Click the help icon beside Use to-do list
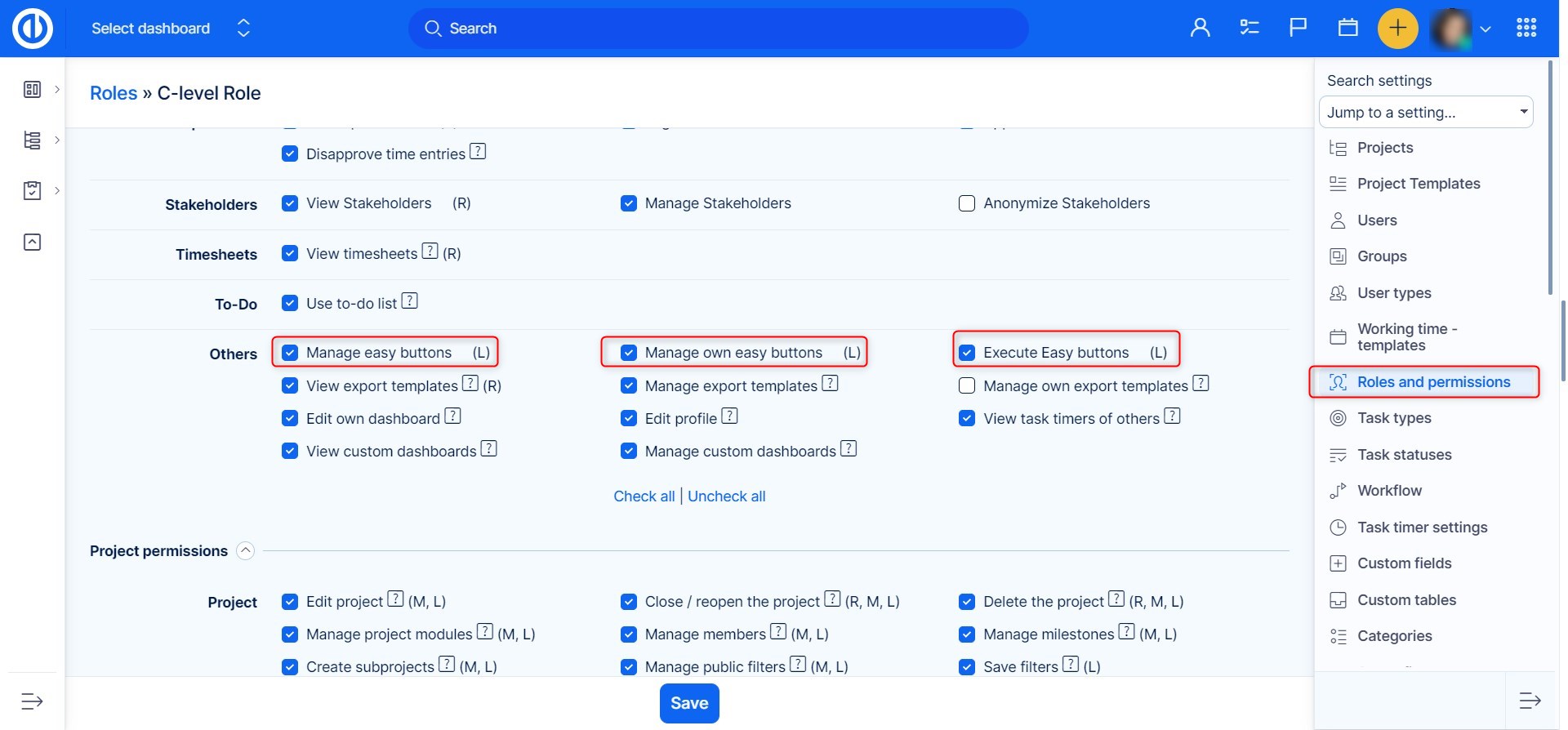The width and height of the screenshot is (1568, 730). click(410, 301)
